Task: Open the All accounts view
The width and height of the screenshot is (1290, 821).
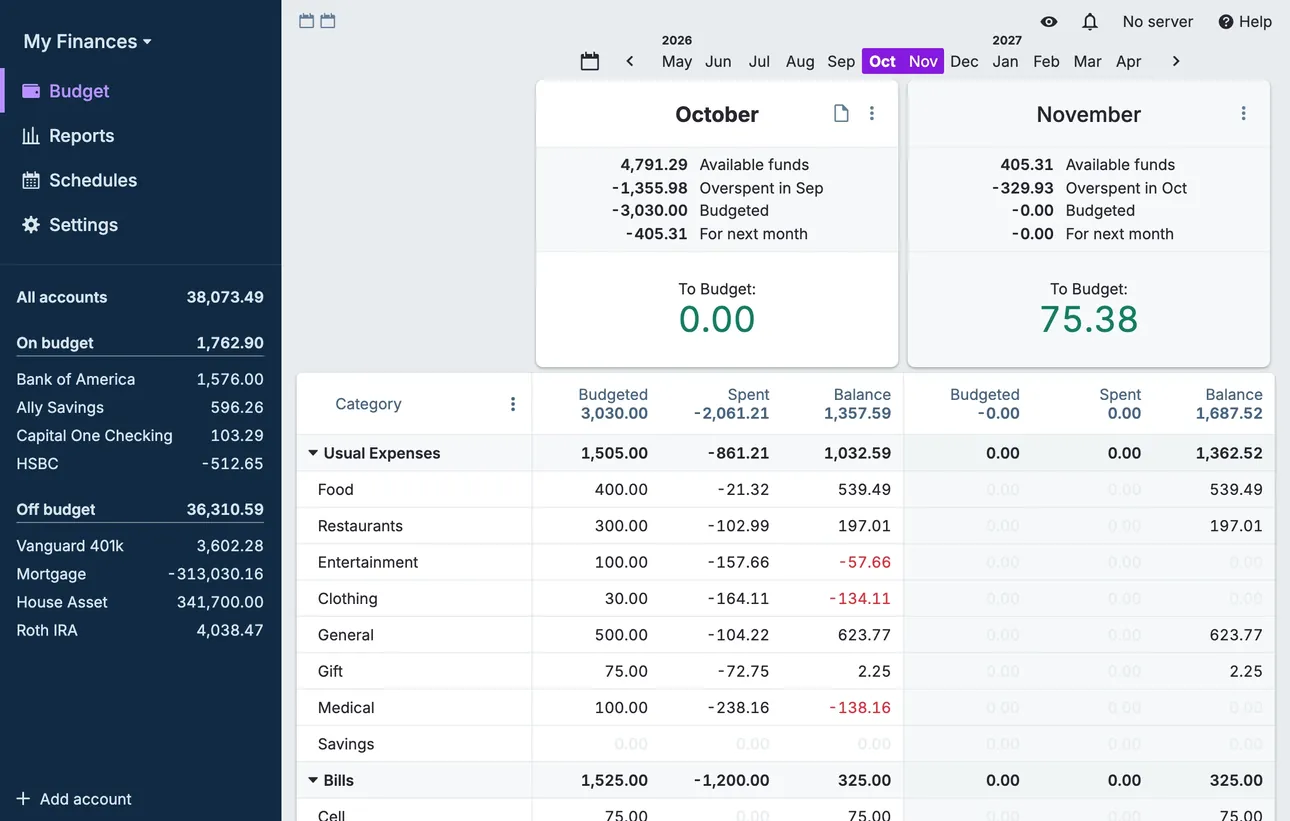Action: click(140, 297)
